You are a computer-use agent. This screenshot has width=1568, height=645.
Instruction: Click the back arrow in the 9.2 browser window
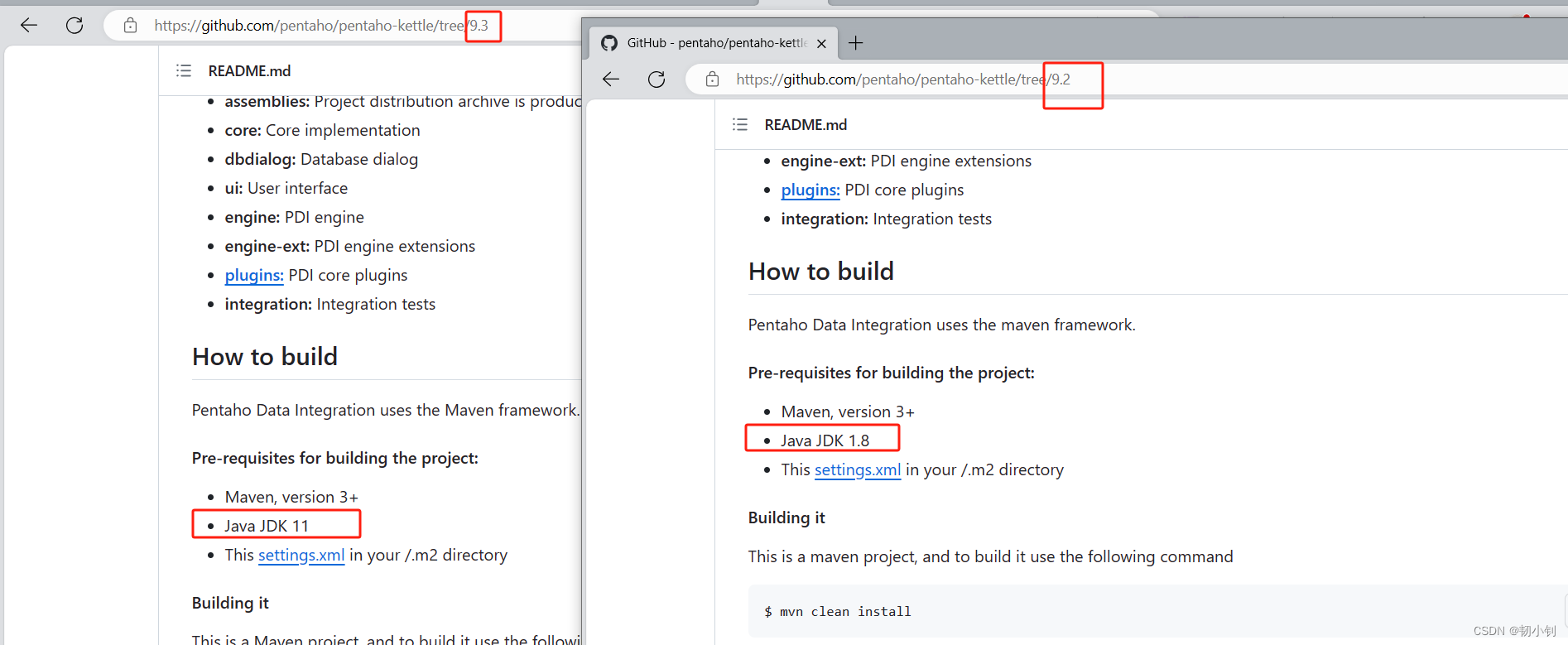(611, 79)
